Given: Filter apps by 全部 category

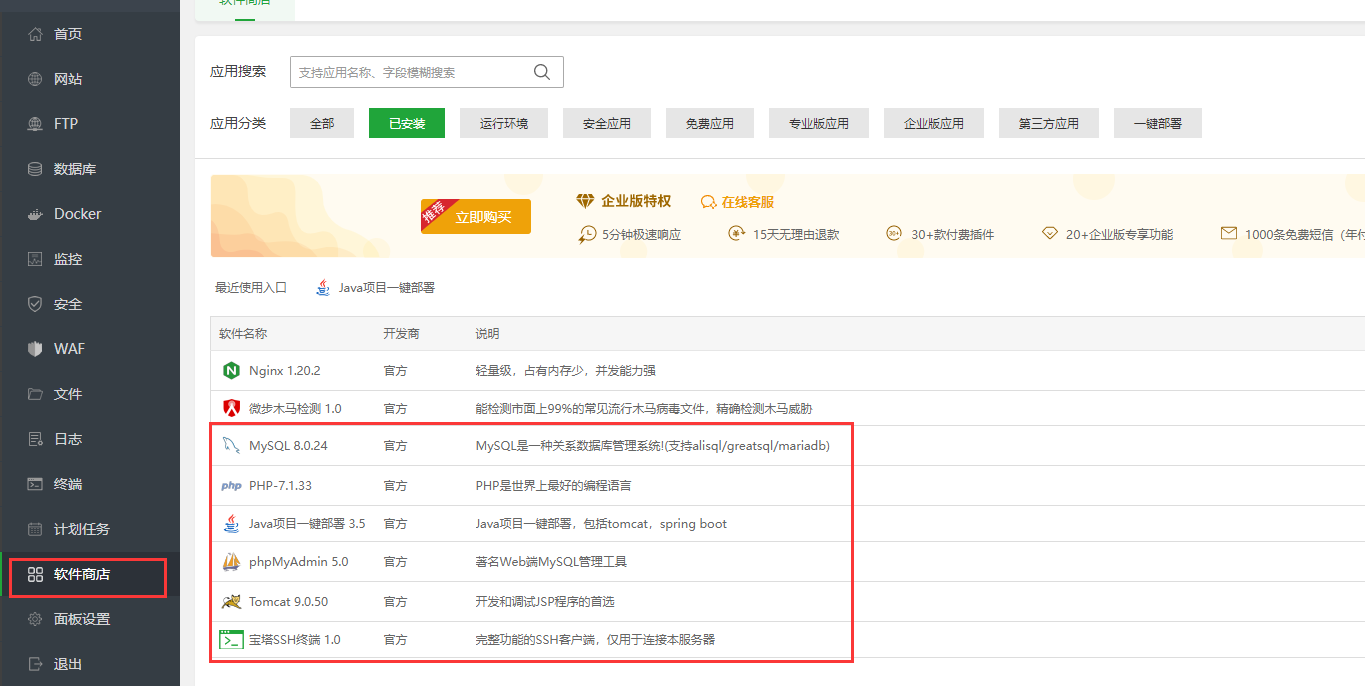Looking at the screenshot, I should [322, 123].
